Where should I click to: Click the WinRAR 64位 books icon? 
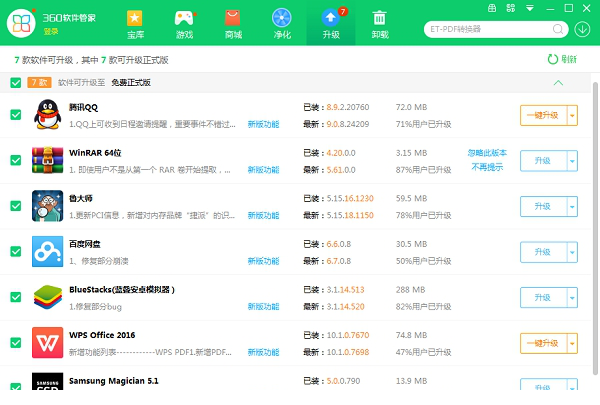coord(47,160)
